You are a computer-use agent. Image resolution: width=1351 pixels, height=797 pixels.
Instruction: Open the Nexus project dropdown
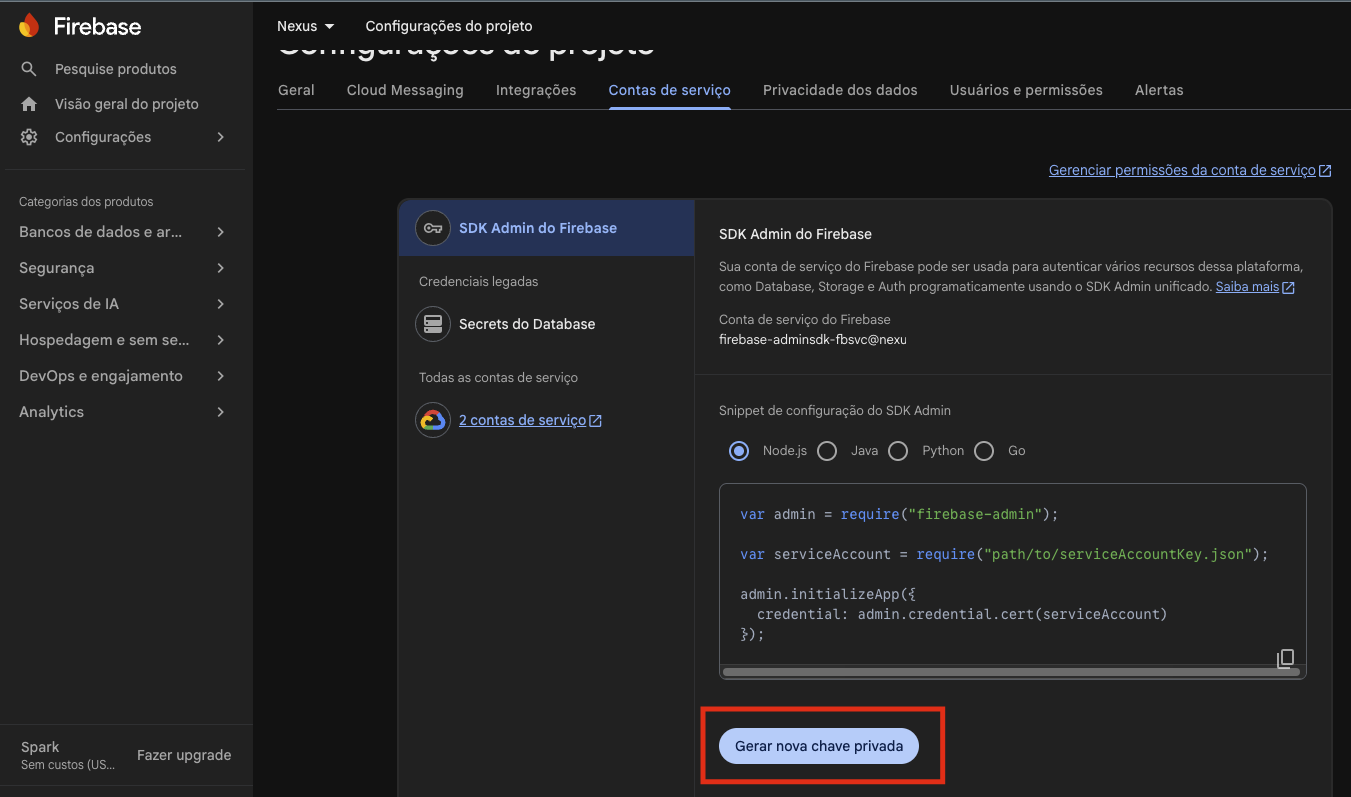click(x=306, y=26)
